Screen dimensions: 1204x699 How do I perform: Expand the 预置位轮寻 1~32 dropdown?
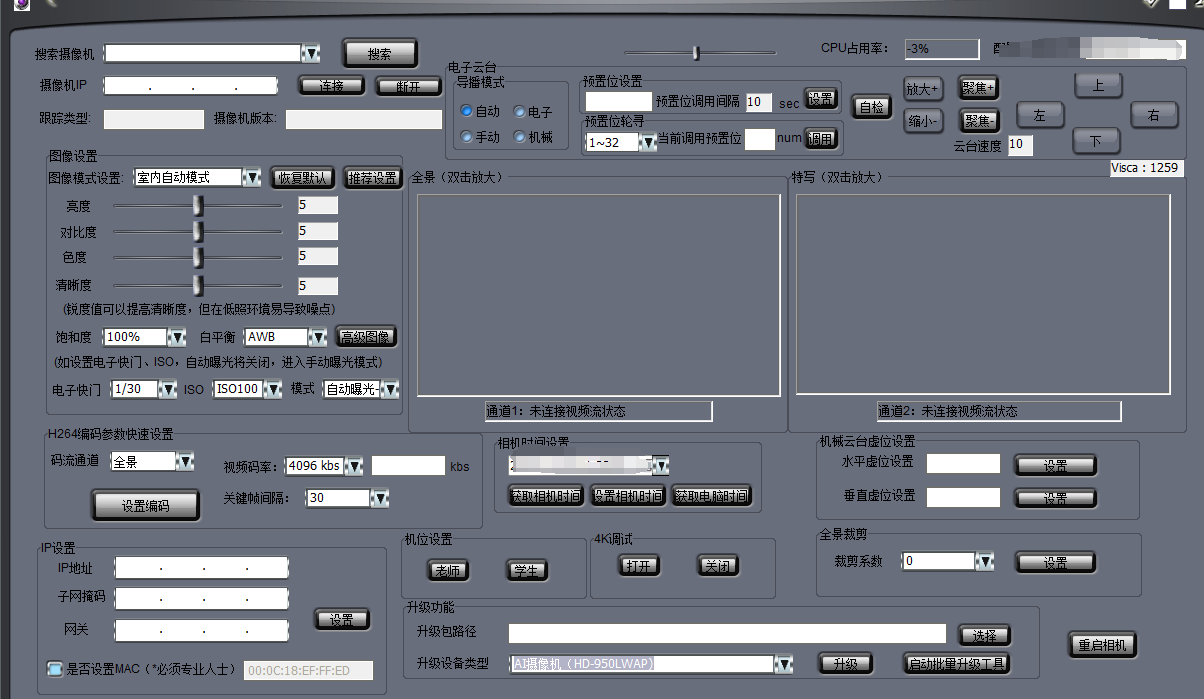[x=648, y=142]
